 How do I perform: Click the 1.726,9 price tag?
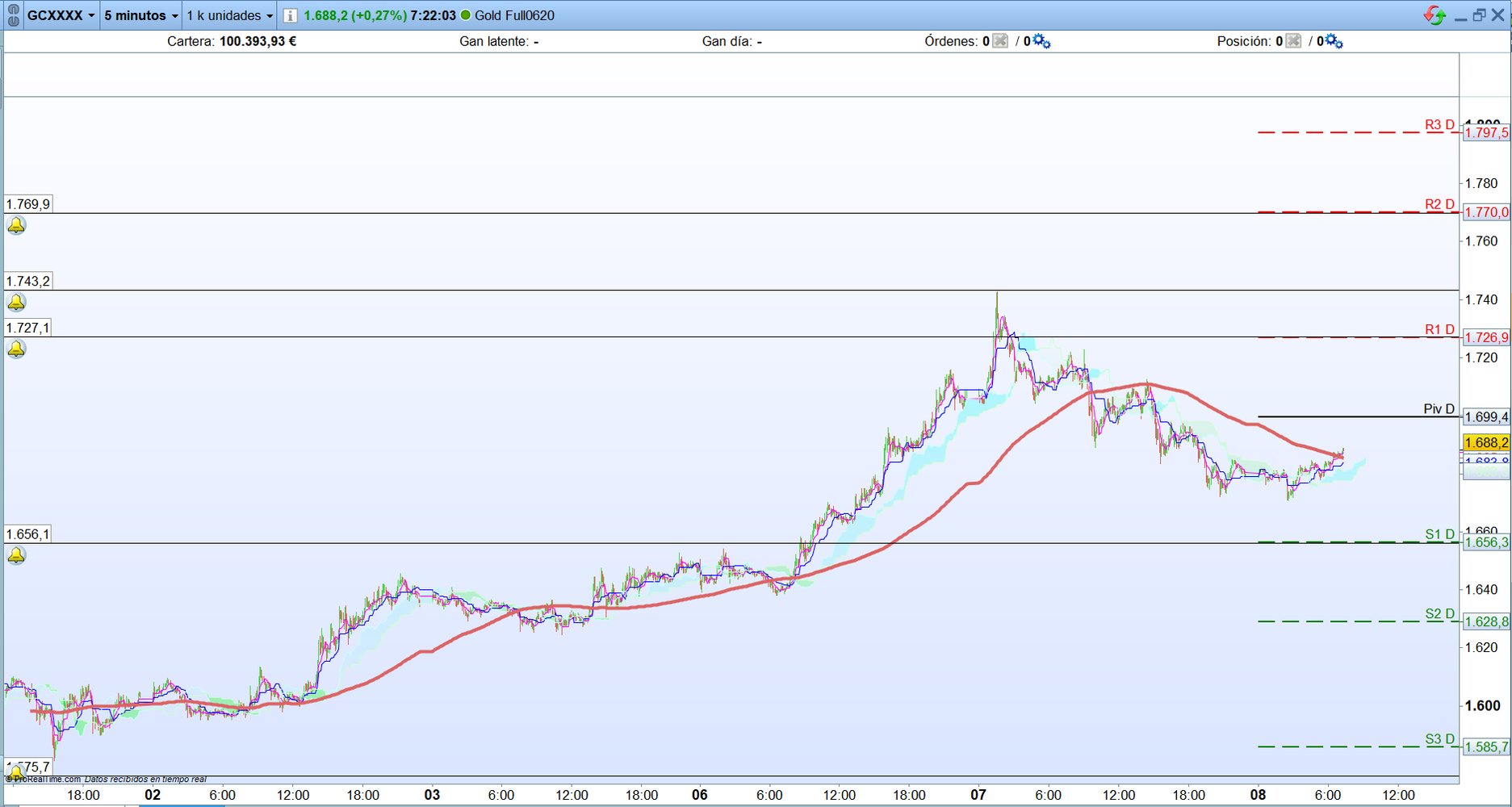(x=1486, y=337)
